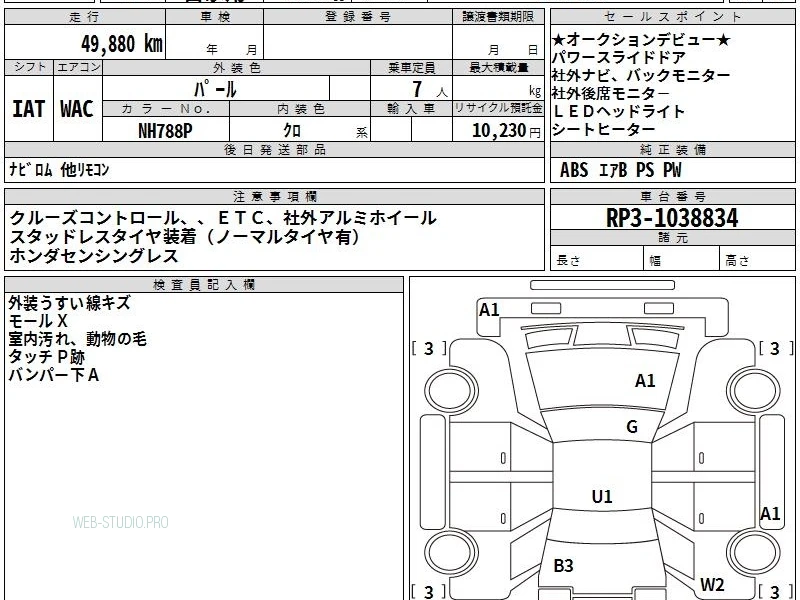Select the シートヒーター line
The width and height of the screenshot is (800, 600).
coord(603,129)
